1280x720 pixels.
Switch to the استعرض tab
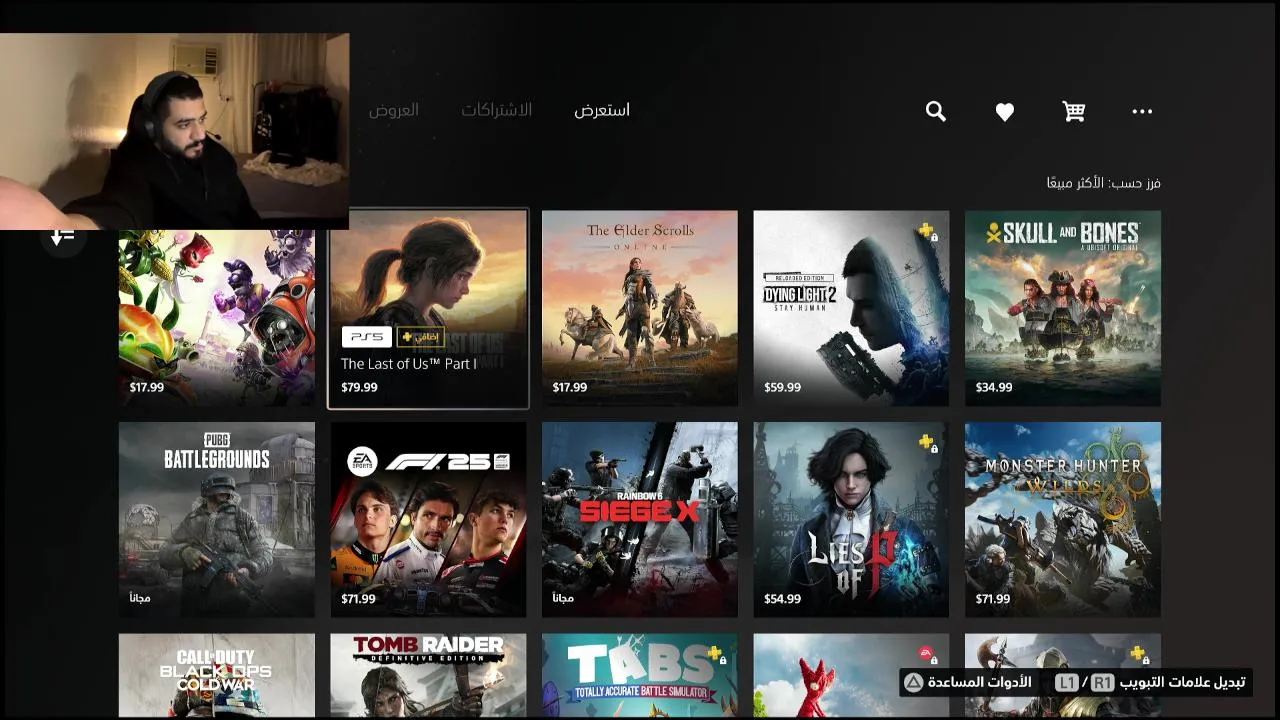tap(602, 110)
